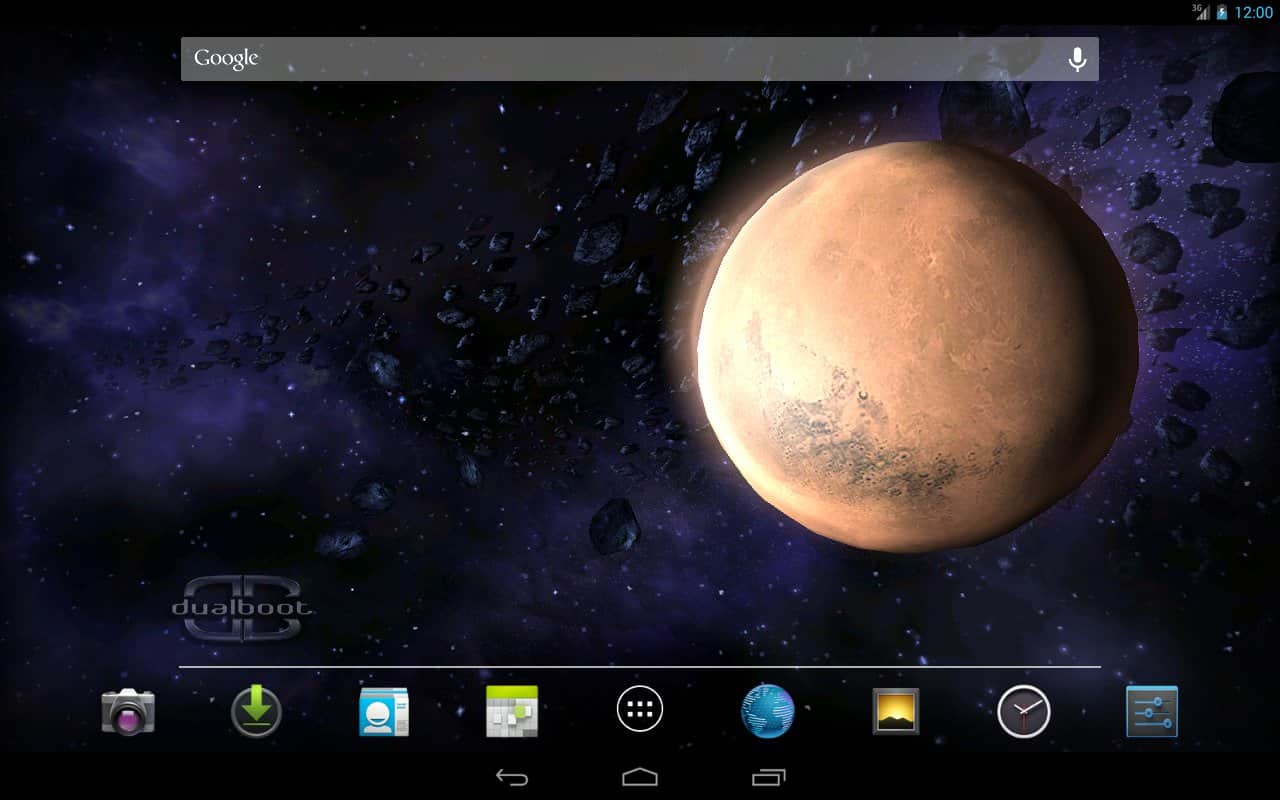The image size is (1280, 800).
Task: Open the Clock app
Action: point(1024,712)
